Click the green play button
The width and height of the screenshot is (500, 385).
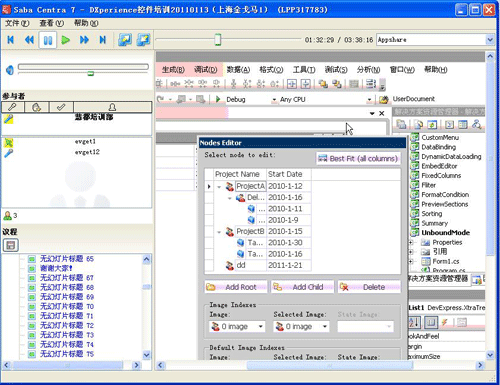(x=66, y=40)
